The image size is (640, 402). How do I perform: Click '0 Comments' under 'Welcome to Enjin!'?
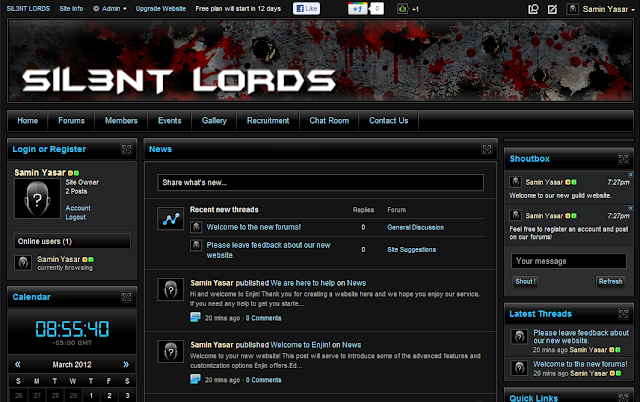click(x=263, y=380)
